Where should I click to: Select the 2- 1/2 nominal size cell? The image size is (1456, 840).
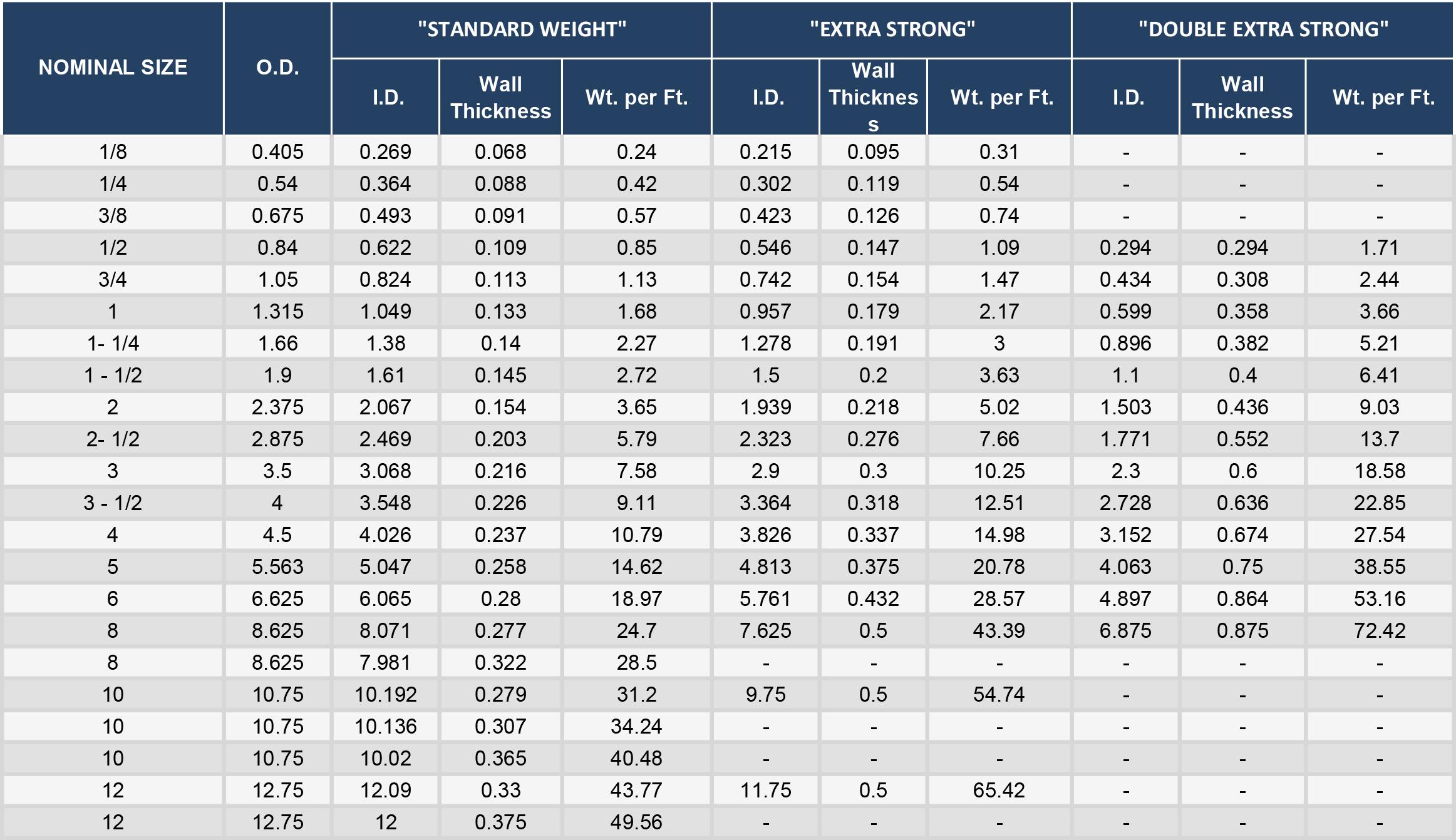pyautogui.click(x=113, y=439)
